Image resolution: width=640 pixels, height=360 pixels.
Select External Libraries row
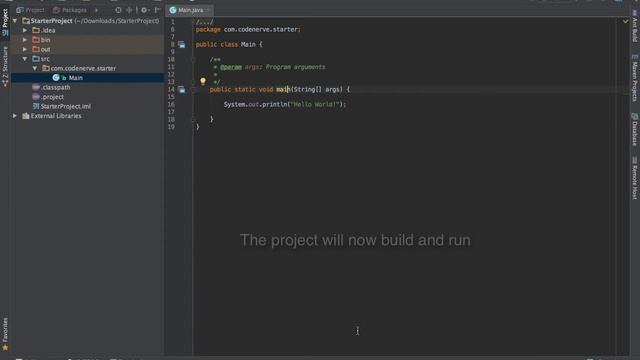[x=88, y=116]
